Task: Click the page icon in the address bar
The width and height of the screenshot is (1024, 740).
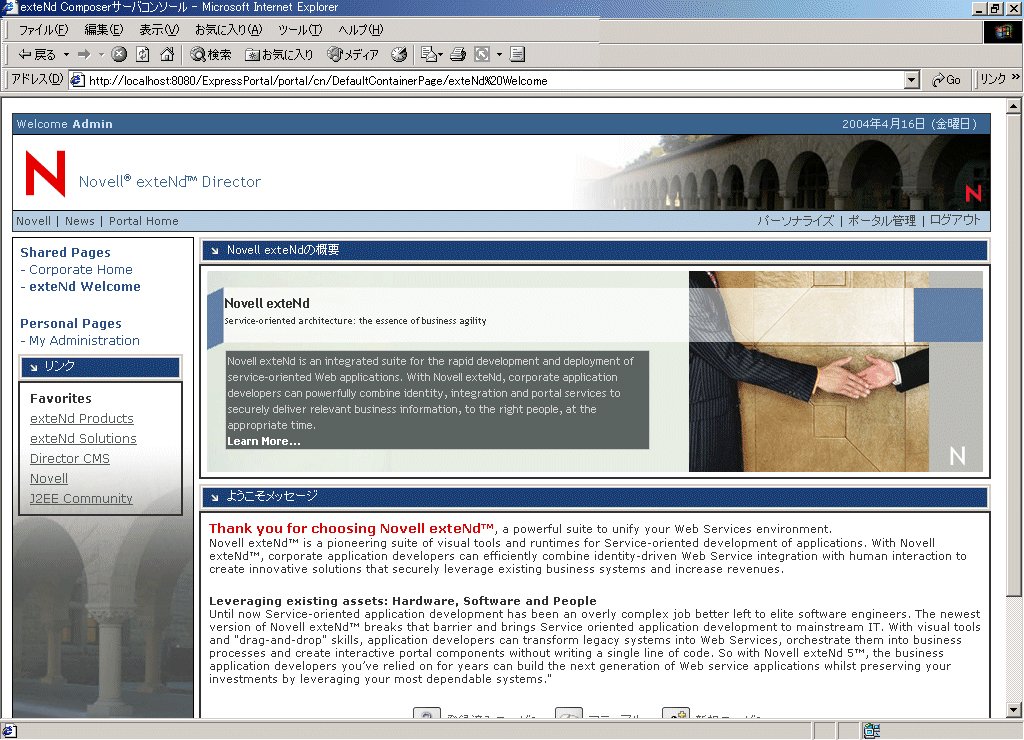Action: click(x=78, y=80)
